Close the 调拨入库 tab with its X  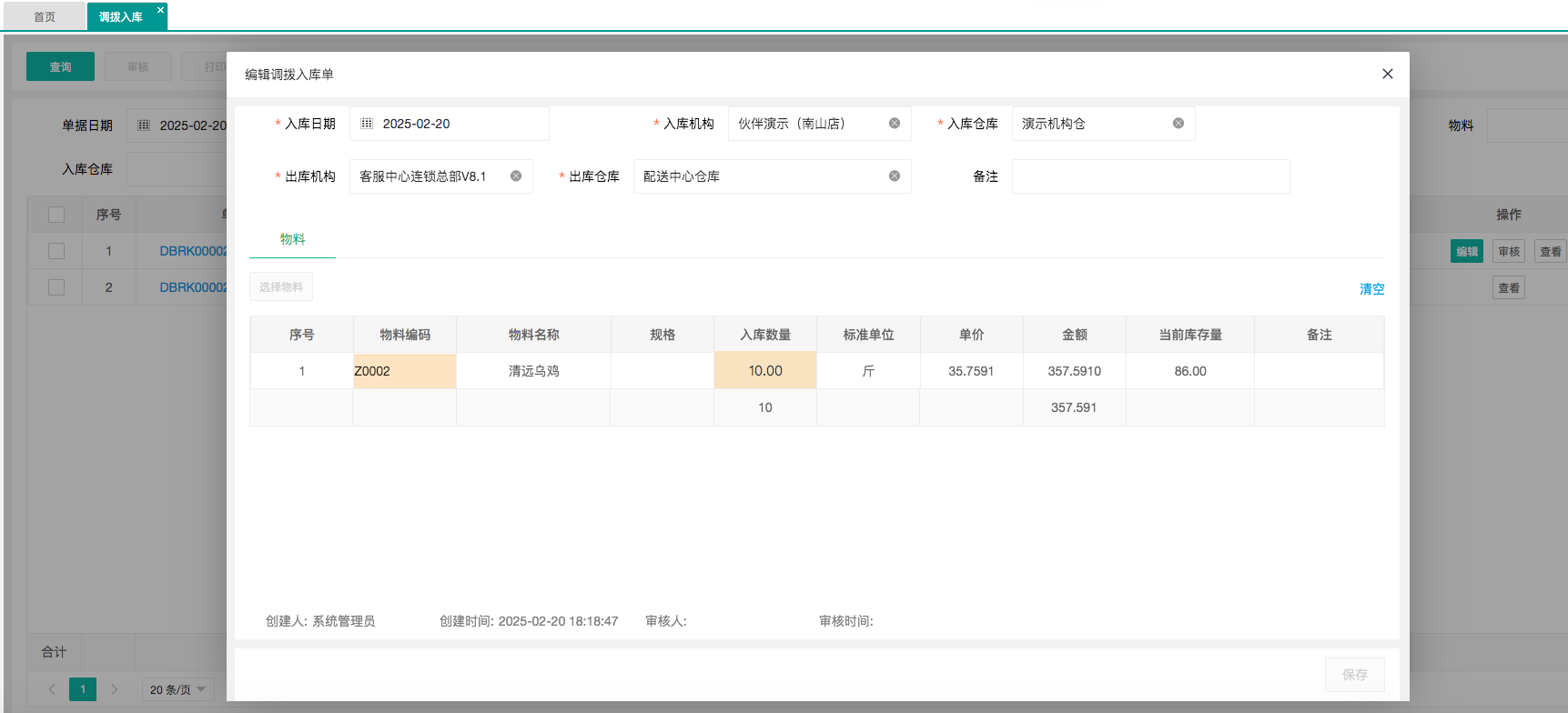pos(161,10)
